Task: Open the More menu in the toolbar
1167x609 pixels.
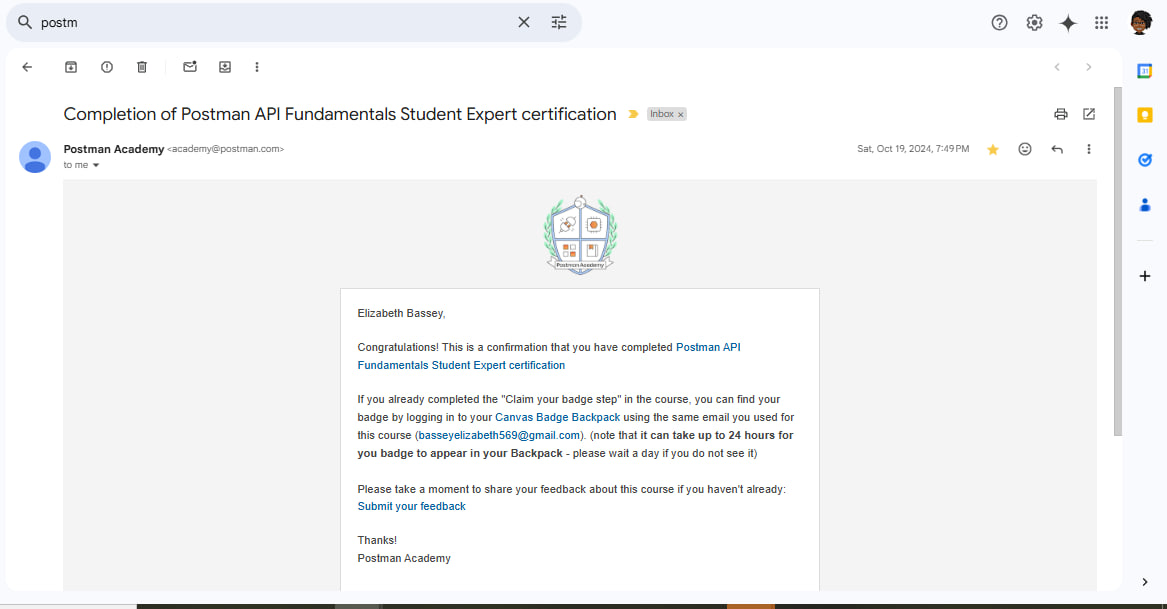Action: click(257, 67)
